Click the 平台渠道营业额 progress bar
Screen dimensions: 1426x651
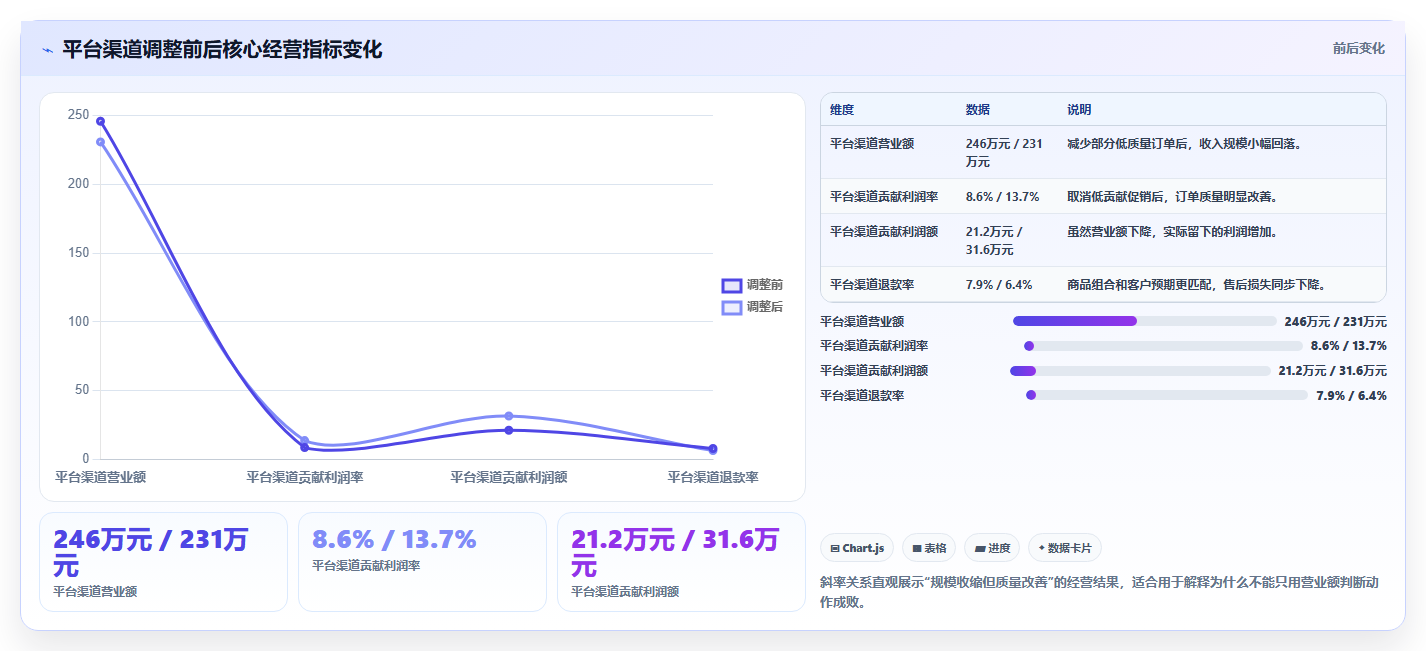[1144, 321]
